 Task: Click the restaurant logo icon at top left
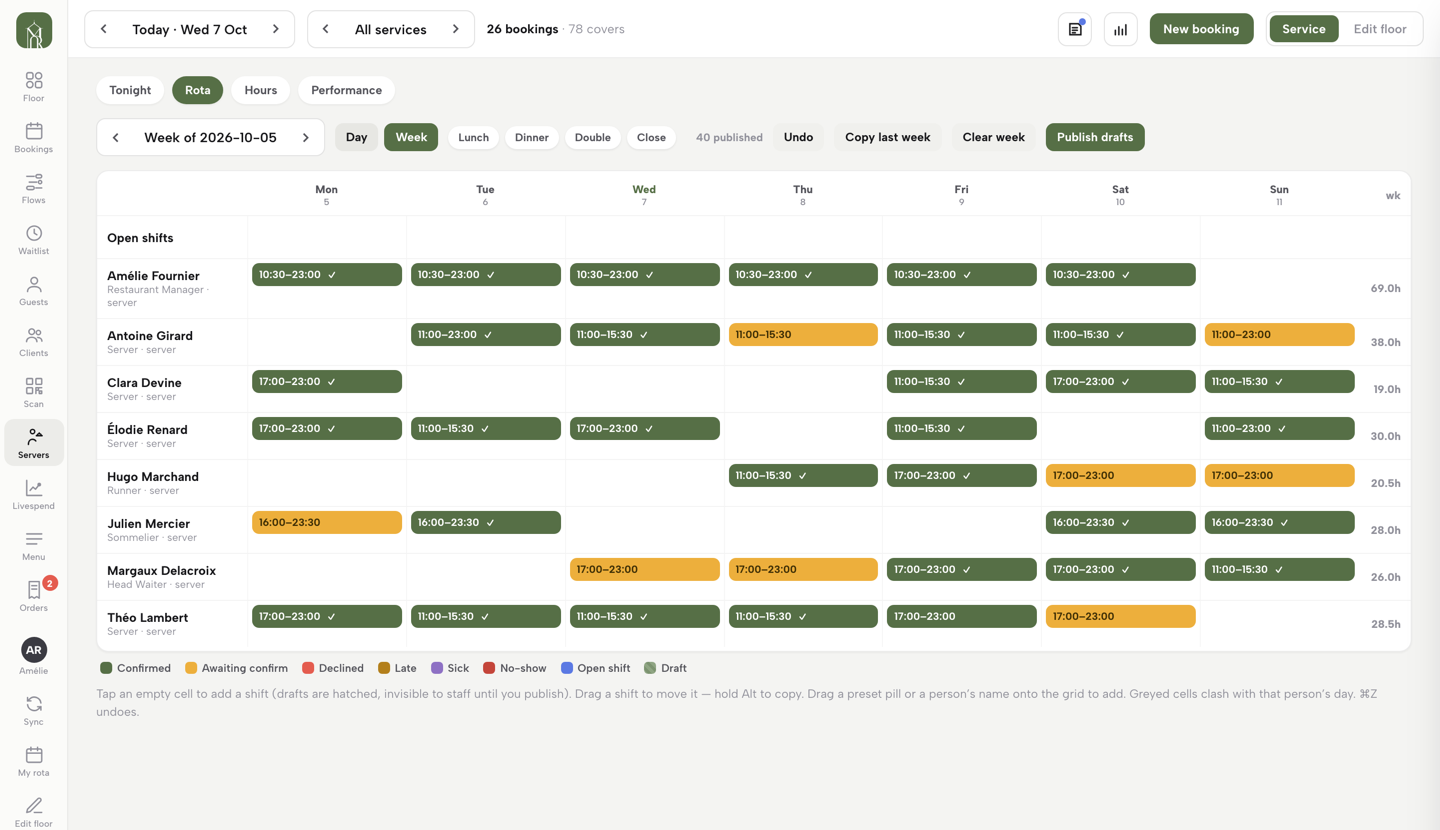coord(34,30)
